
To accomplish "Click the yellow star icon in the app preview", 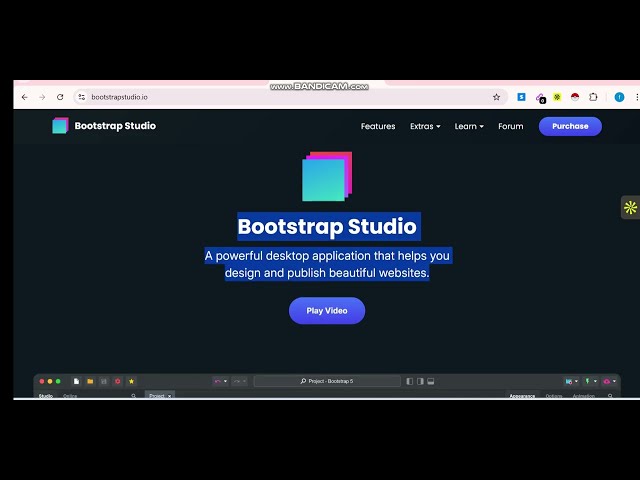I will 131,381.
